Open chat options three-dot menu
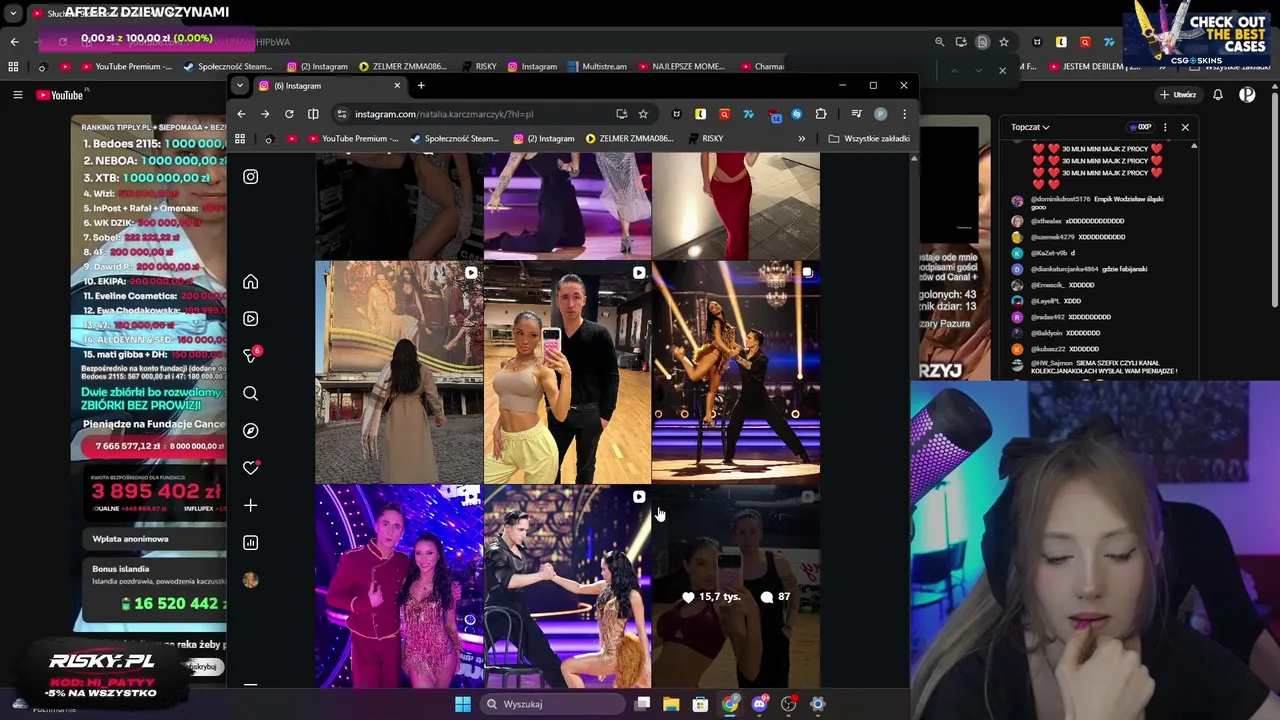 pyautogui.click(x=1165, y=128)
